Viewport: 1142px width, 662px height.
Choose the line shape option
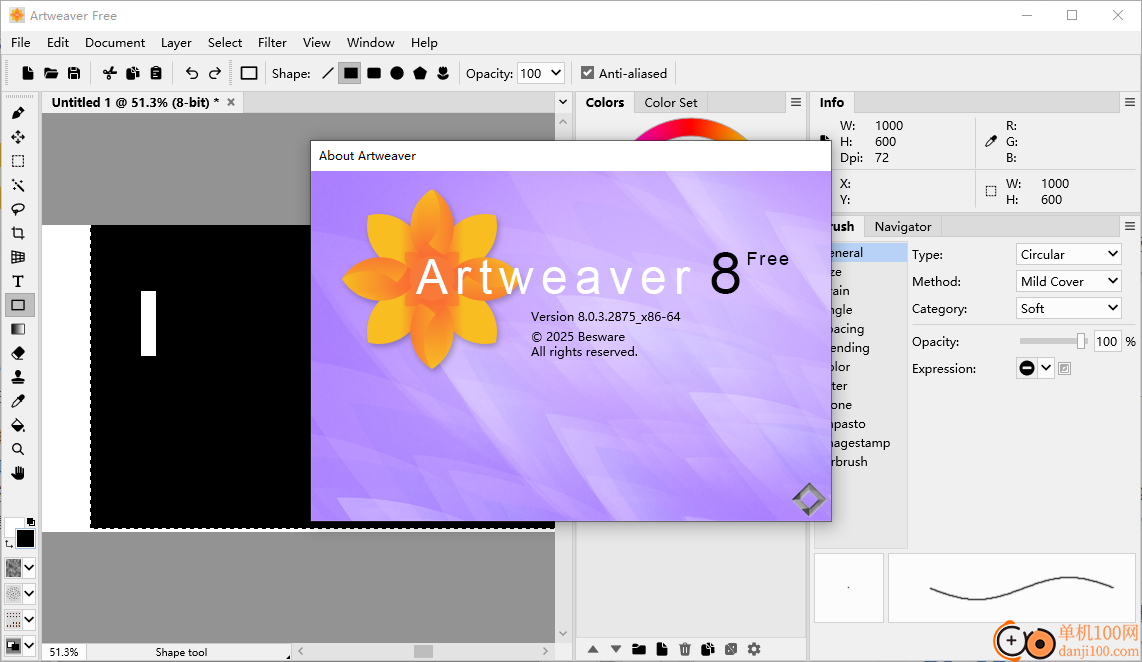point(328,73)
